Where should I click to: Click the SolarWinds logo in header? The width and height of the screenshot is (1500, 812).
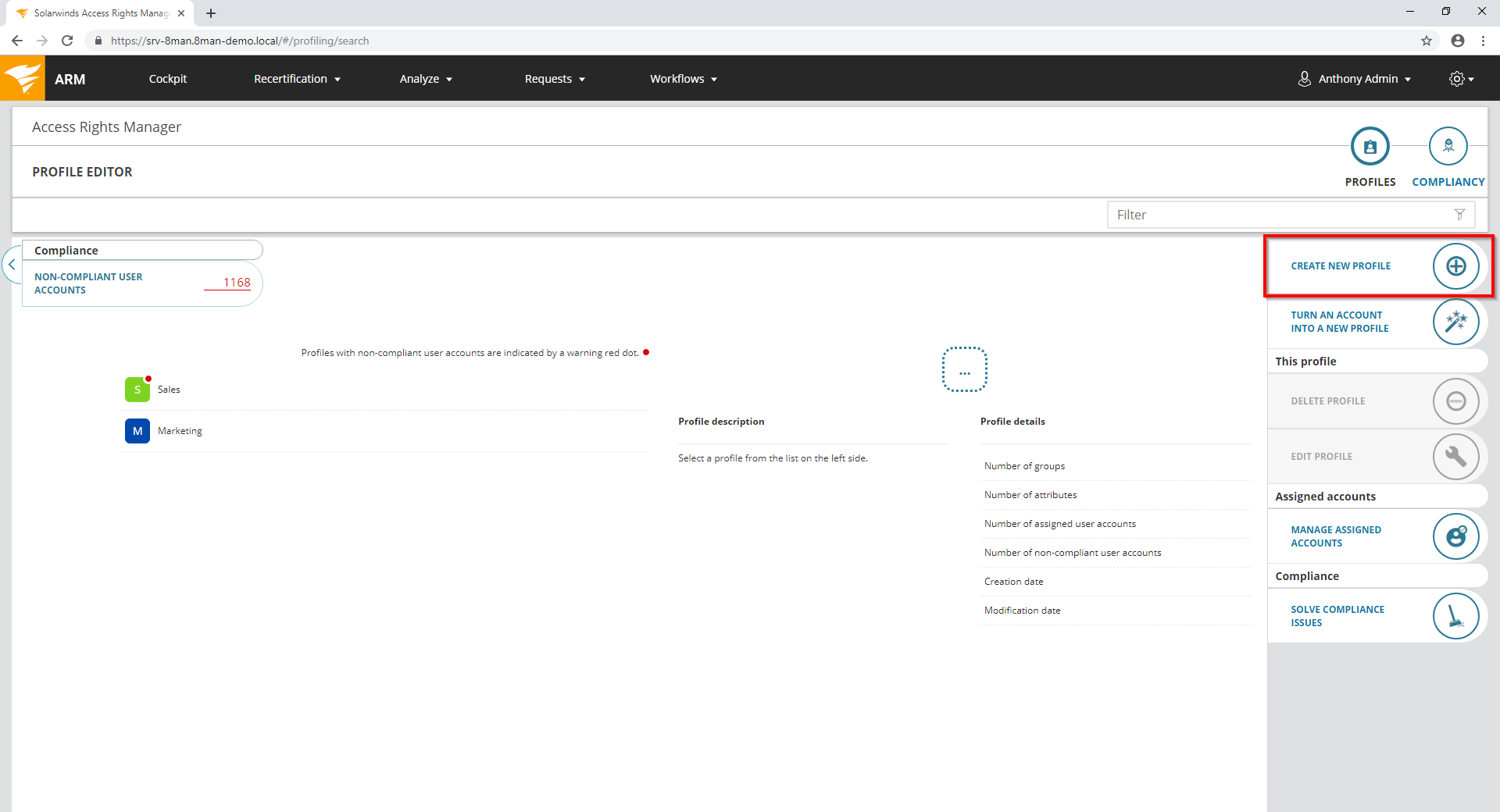tap(23, 79)
